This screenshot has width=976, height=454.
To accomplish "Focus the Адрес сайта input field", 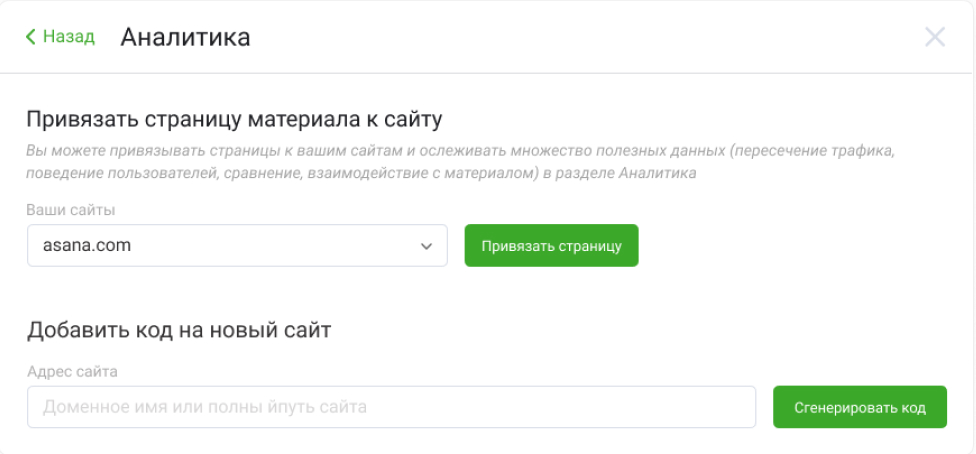I will (391, 407).
